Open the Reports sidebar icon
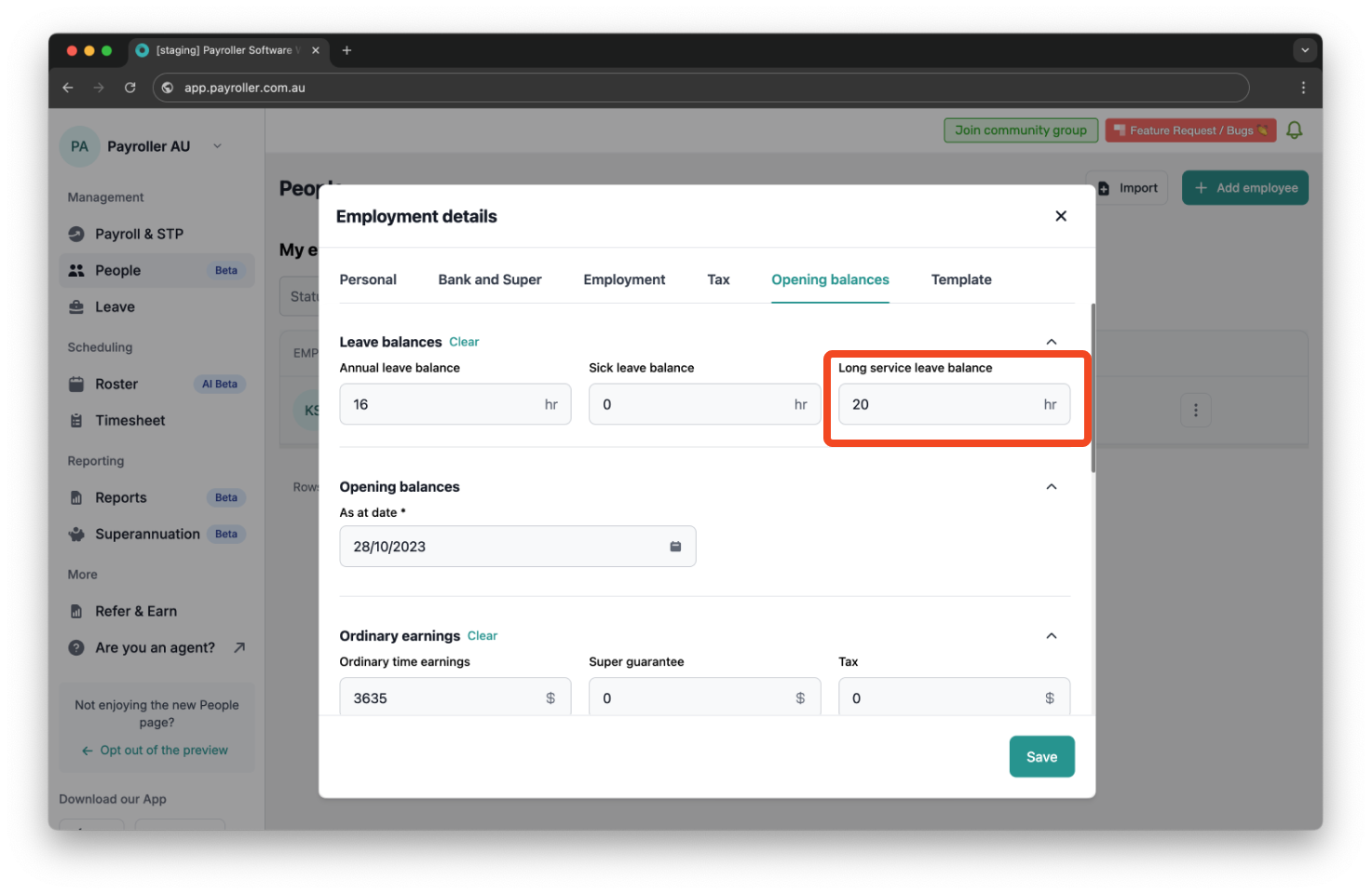Image resolution: width=1372 pixels, height=894 pixels. point(77,497)
